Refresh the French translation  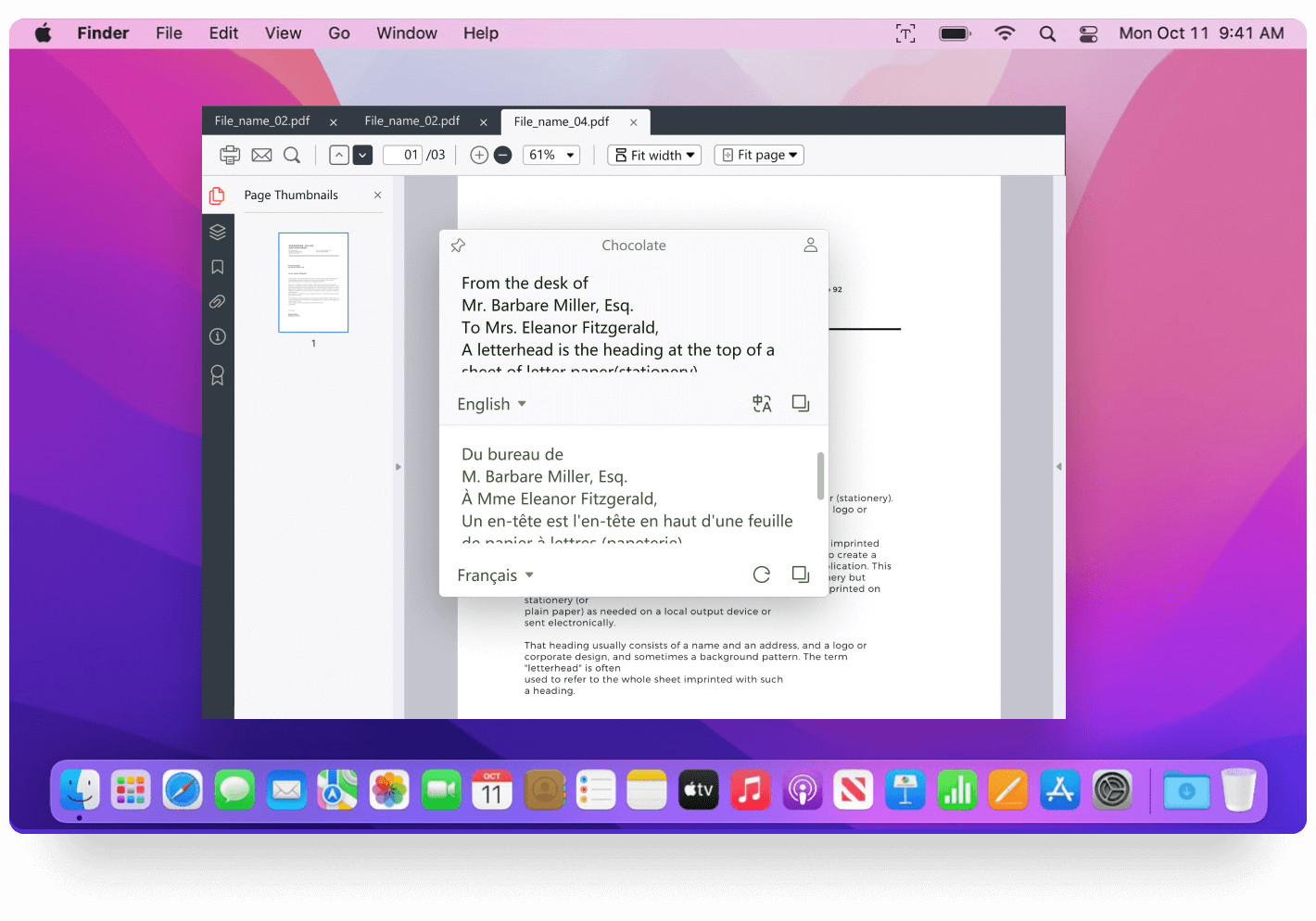click(x=762, y=574)
